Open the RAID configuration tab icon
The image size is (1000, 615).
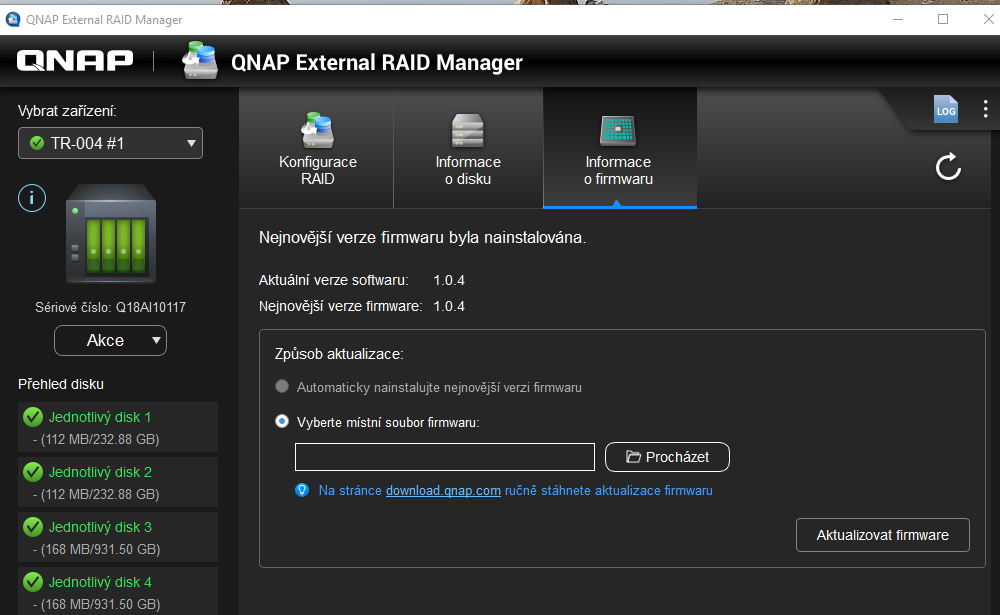click(317, 131)
